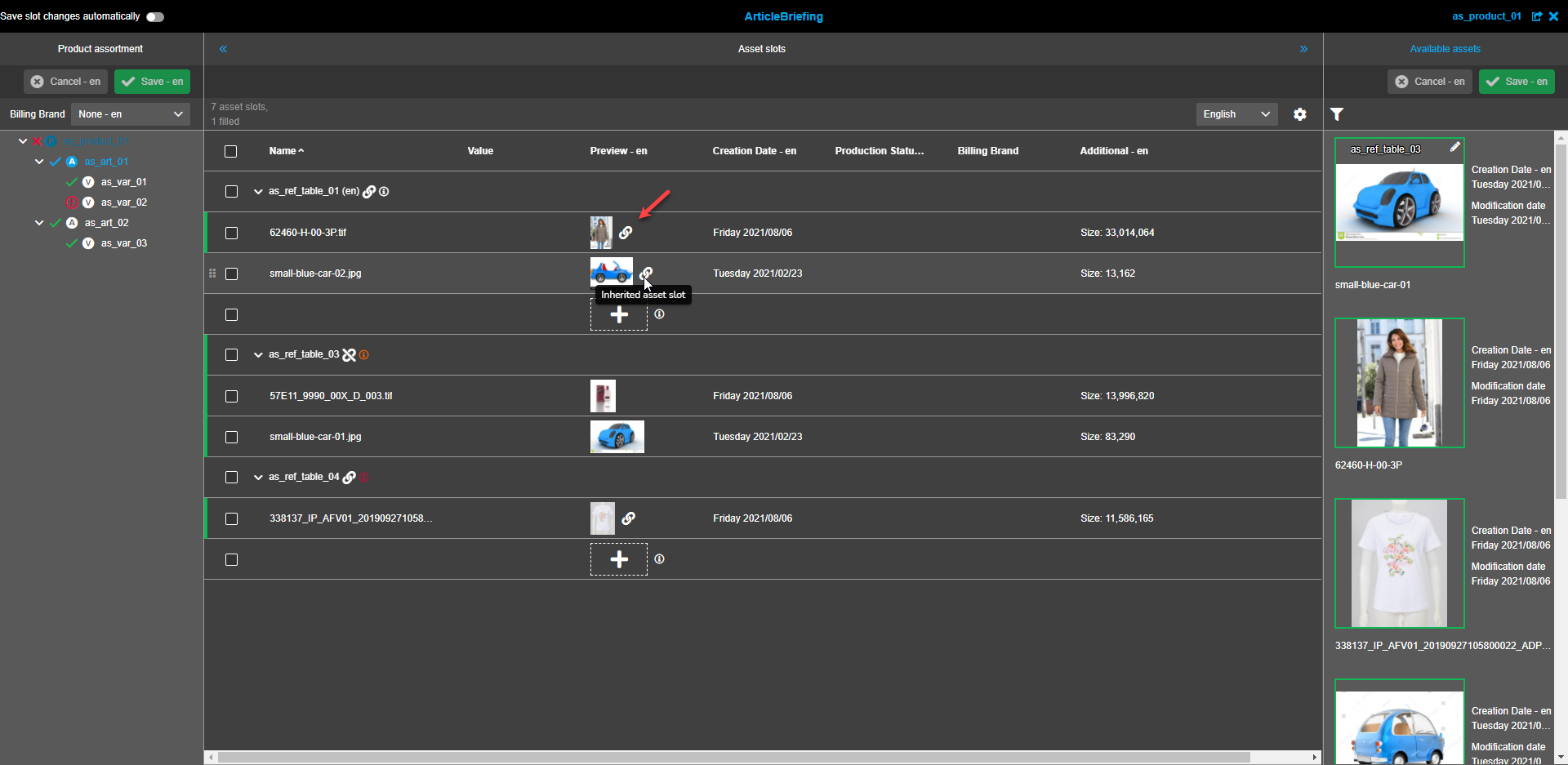Click the warning icon next to as_ref_table_04
Screen dimensions: 1568x765
[x=364, y=477]
